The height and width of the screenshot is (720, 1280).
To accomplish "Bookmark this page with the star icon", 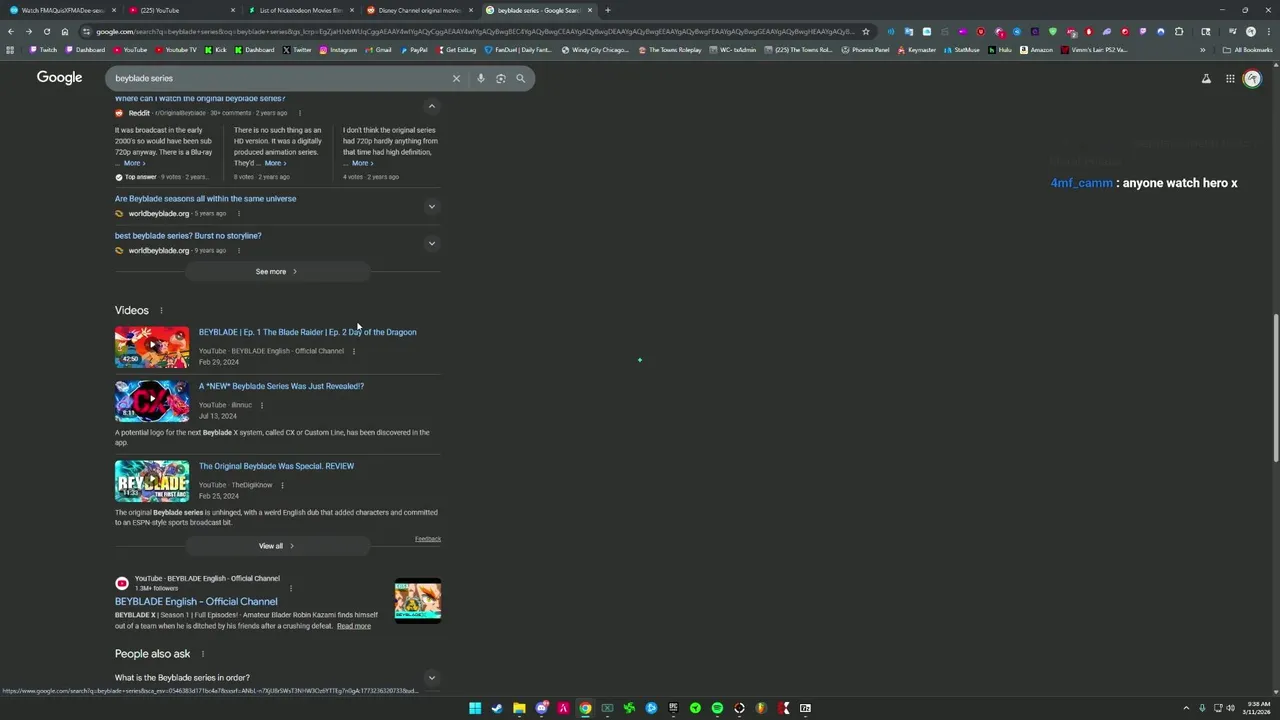I will (x=866, y=31).
